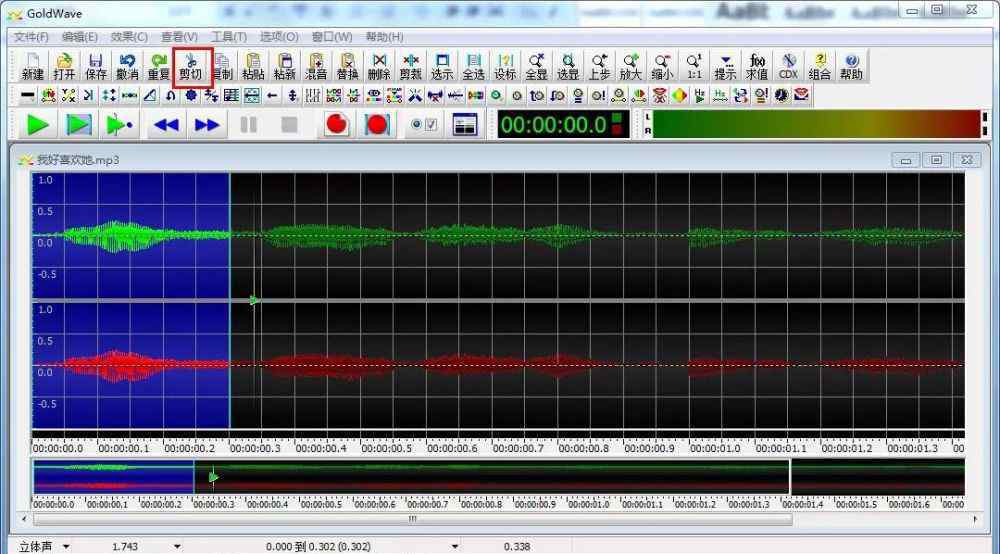Viewport: 1000px width, 554px height.
Task: Open a file with the 打开 icon
Action: 64,66
